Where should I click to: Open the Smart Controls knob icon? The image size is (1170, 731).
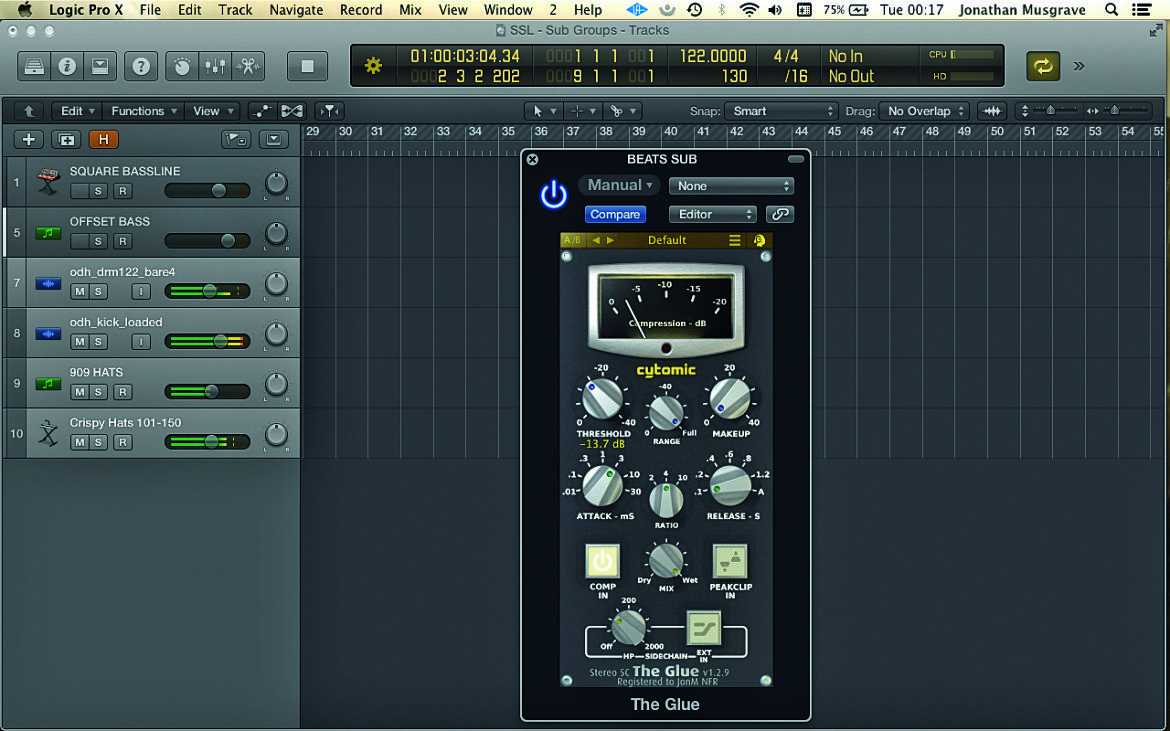(x=182, y=66)
